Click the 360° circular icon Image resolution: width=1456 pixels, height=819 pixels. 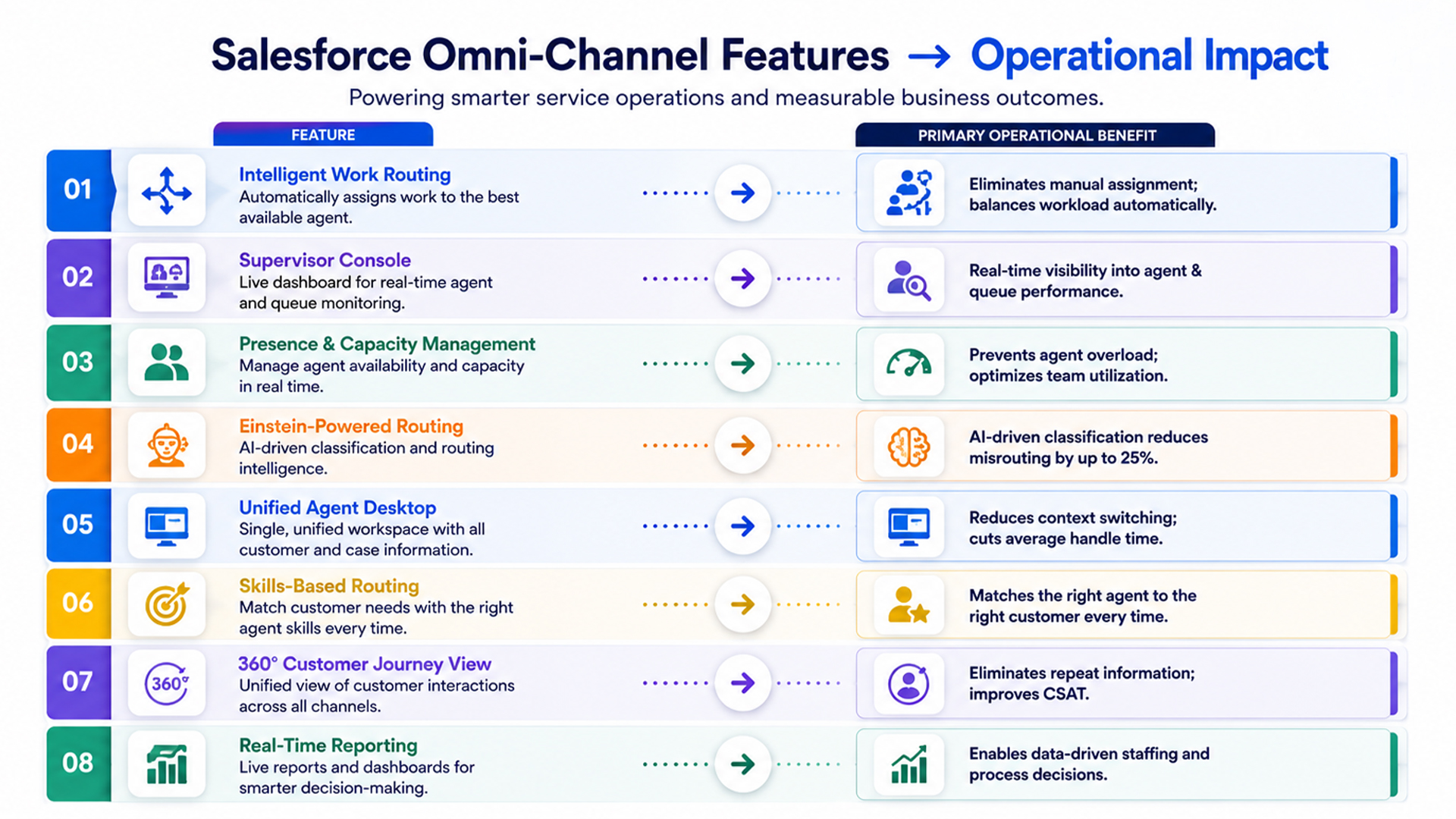pyautogui.click(x=167, y=683)
